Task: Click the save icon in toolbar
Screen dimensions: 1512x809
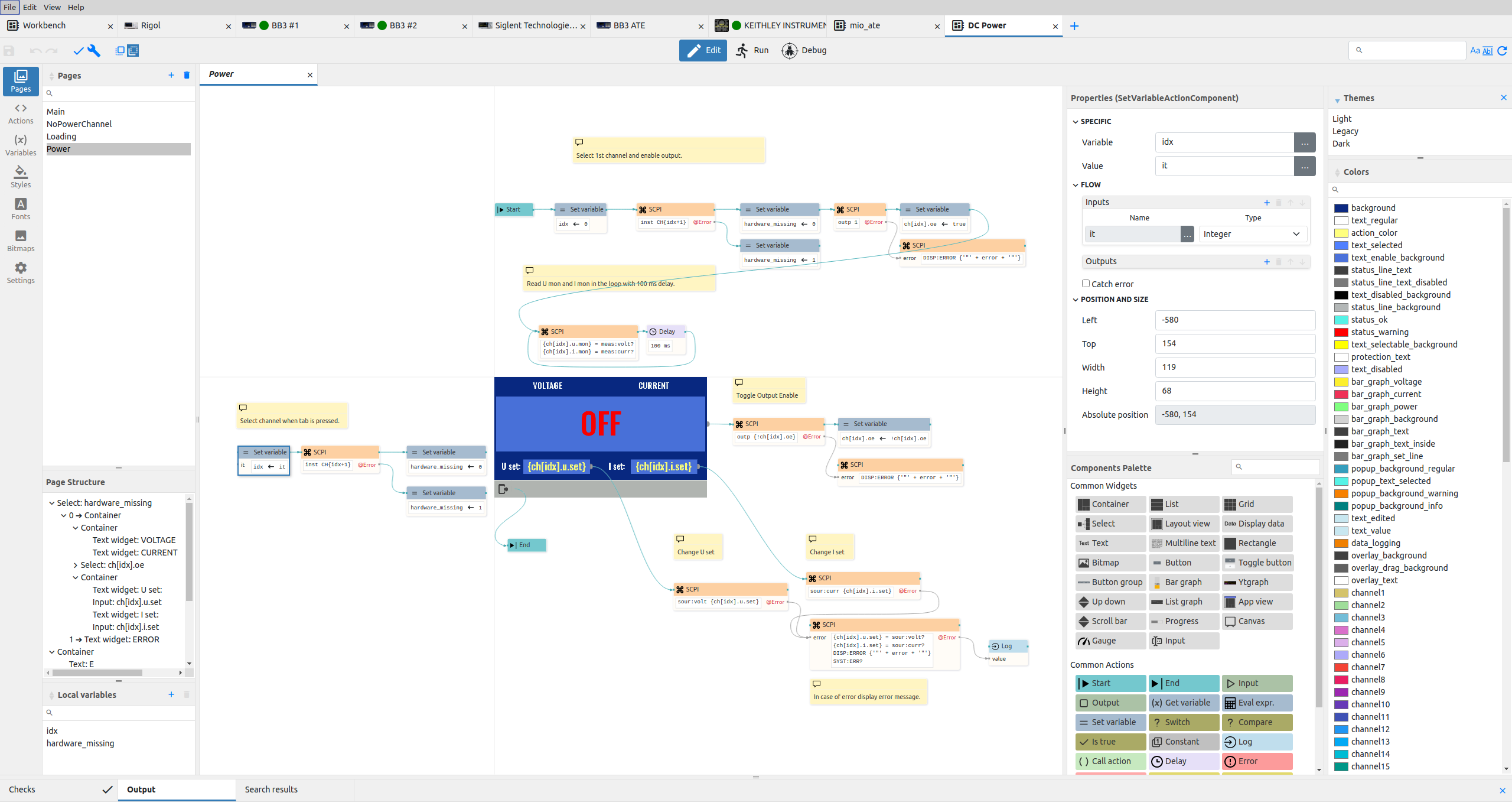Action: click(9, 51)
